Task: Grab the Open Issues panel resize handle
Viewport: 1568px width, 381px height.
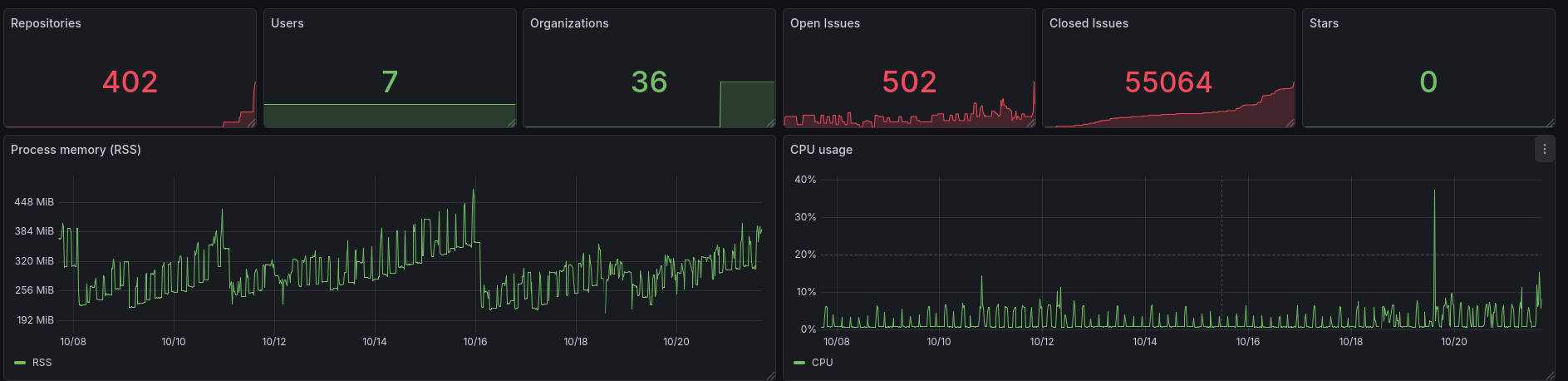Action: tap(1031, 123)
